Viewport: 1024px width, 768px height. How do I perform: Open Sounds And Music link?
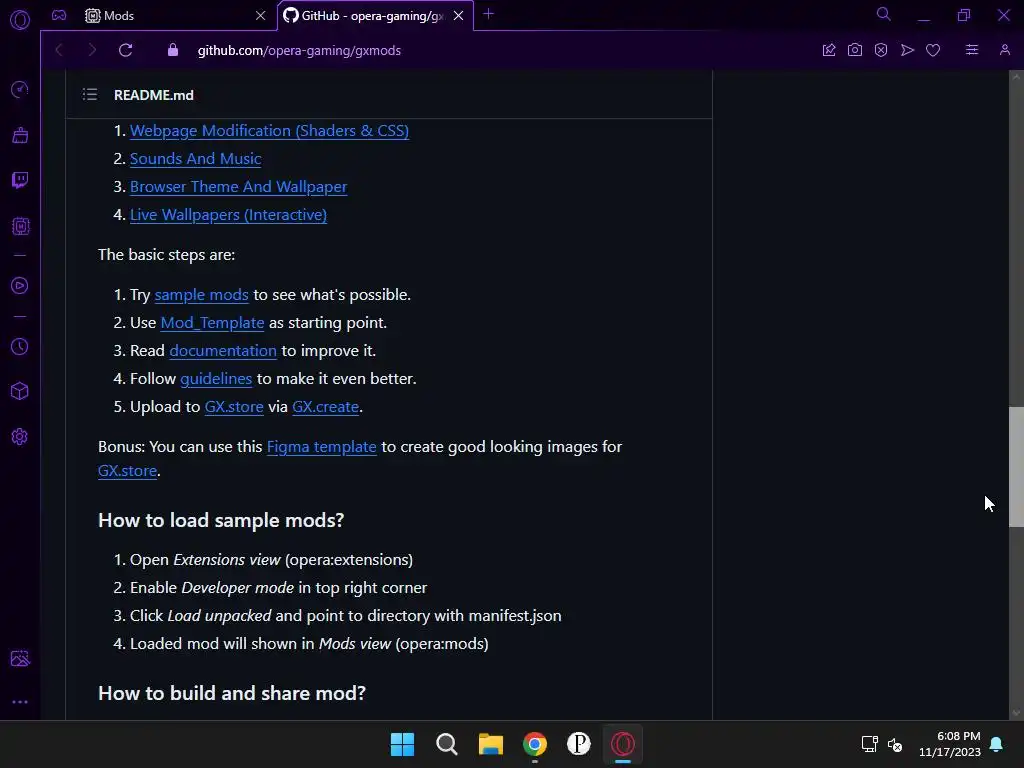(x=195, y=159)
